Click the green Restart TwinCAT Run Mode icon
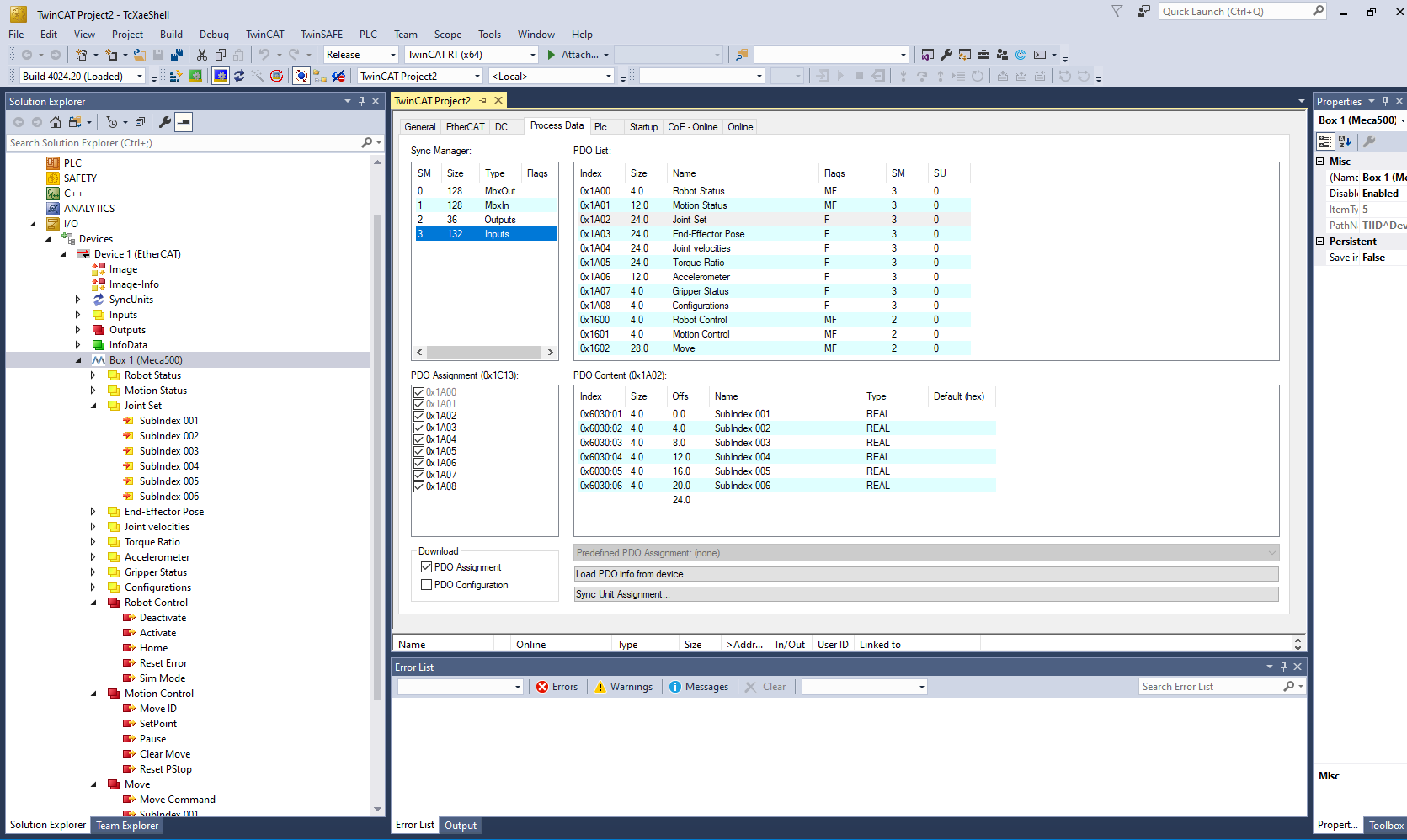 click(x=195, y=76)
